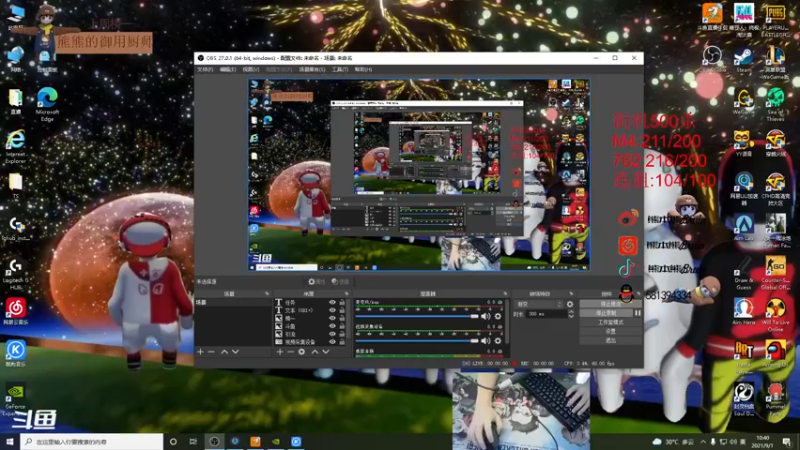
Task: Enable 工作室模式 studio mode
Action: (x=610, y=322)
